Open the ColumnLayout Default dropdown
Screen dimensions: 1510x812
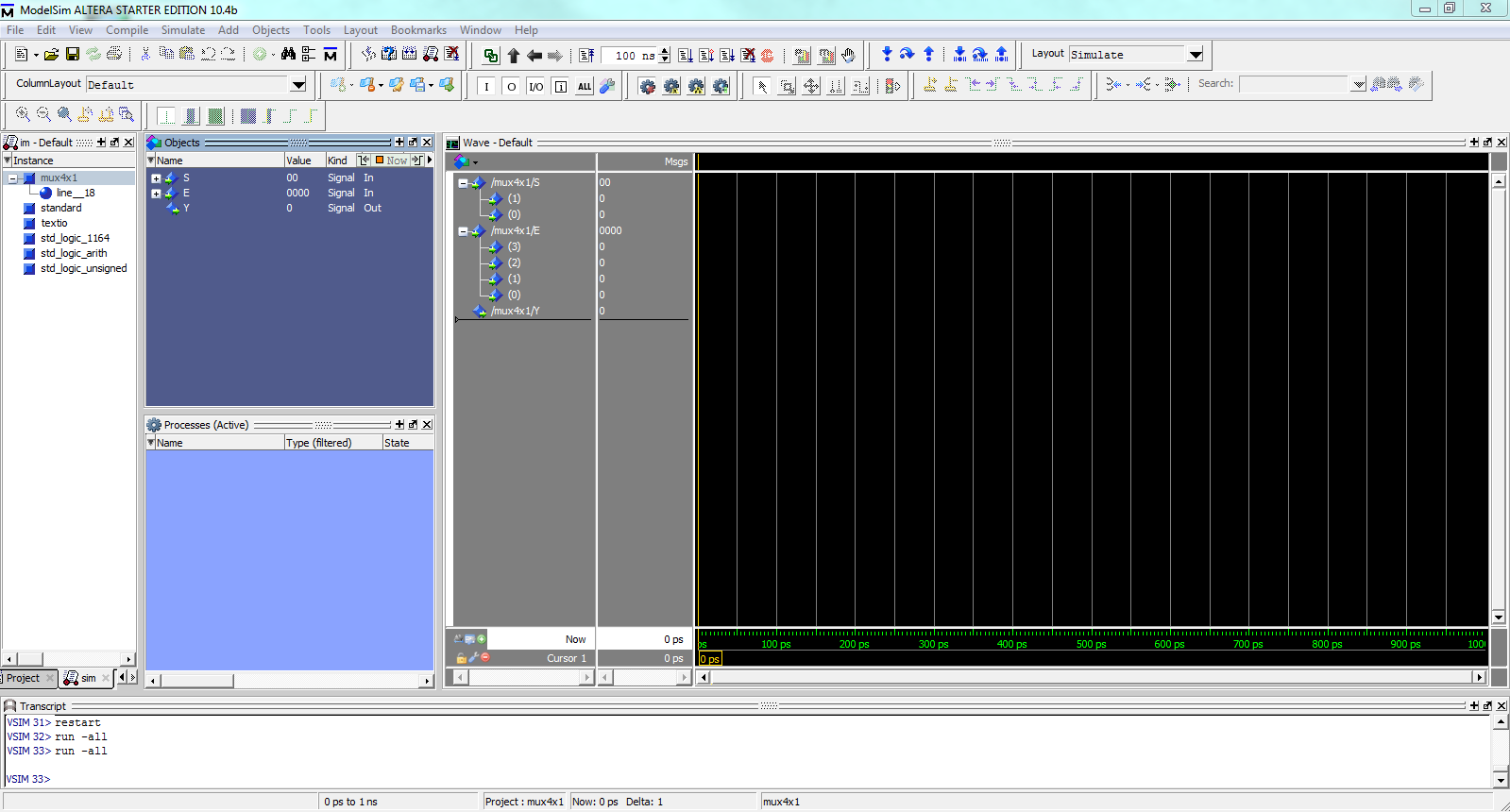(x=298, y=85)
